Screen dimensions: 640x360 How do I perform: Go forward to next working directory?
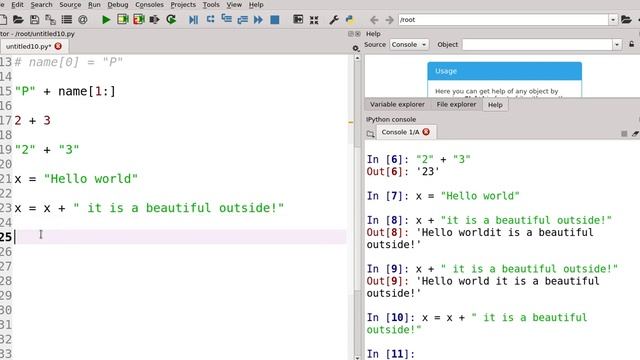click(389, 20)
